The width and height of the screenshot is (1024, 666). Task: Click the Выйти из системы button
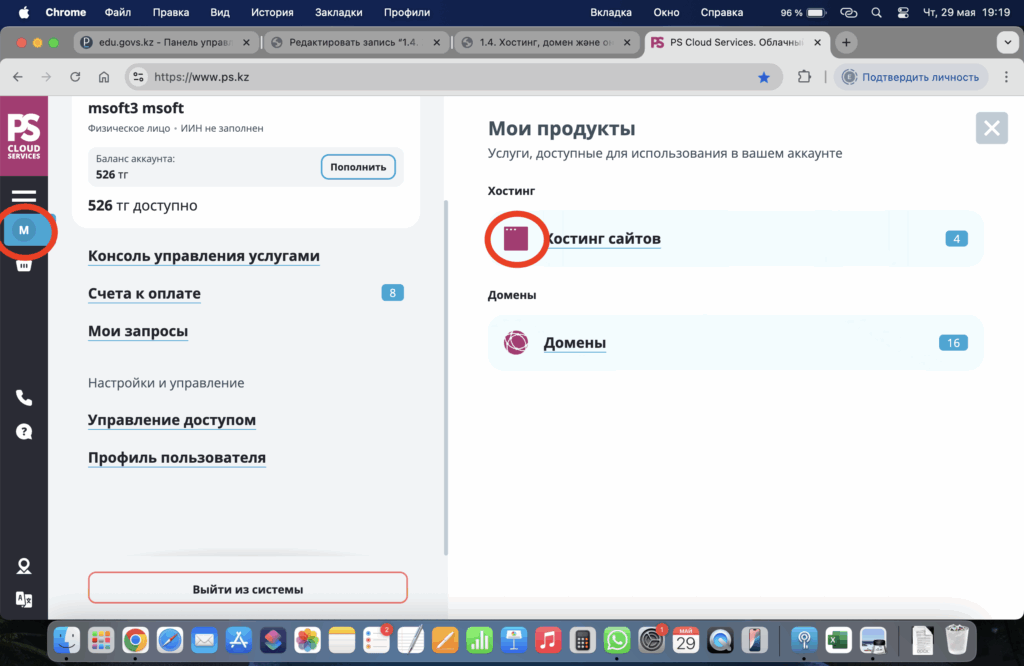point(247,589)
